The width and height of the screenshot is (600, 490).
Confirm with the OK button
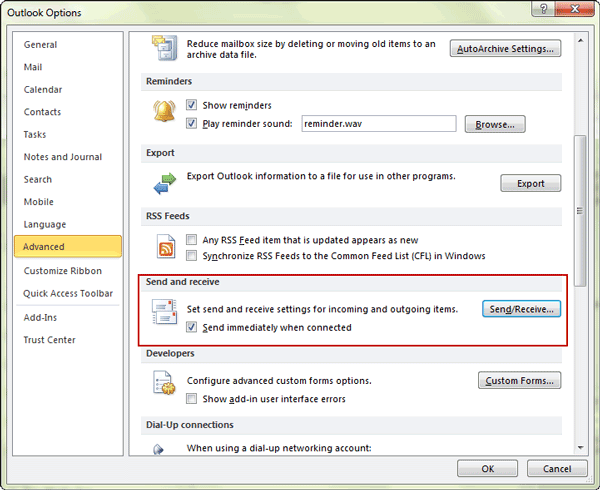pyautogui.click(x=488, y=469)
